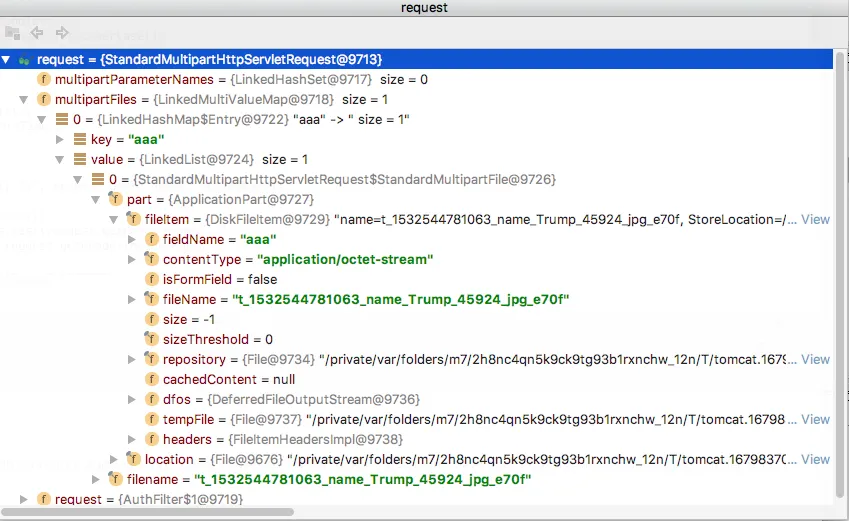Click the "request" window title
849x521 pixels.
point(424,8)
